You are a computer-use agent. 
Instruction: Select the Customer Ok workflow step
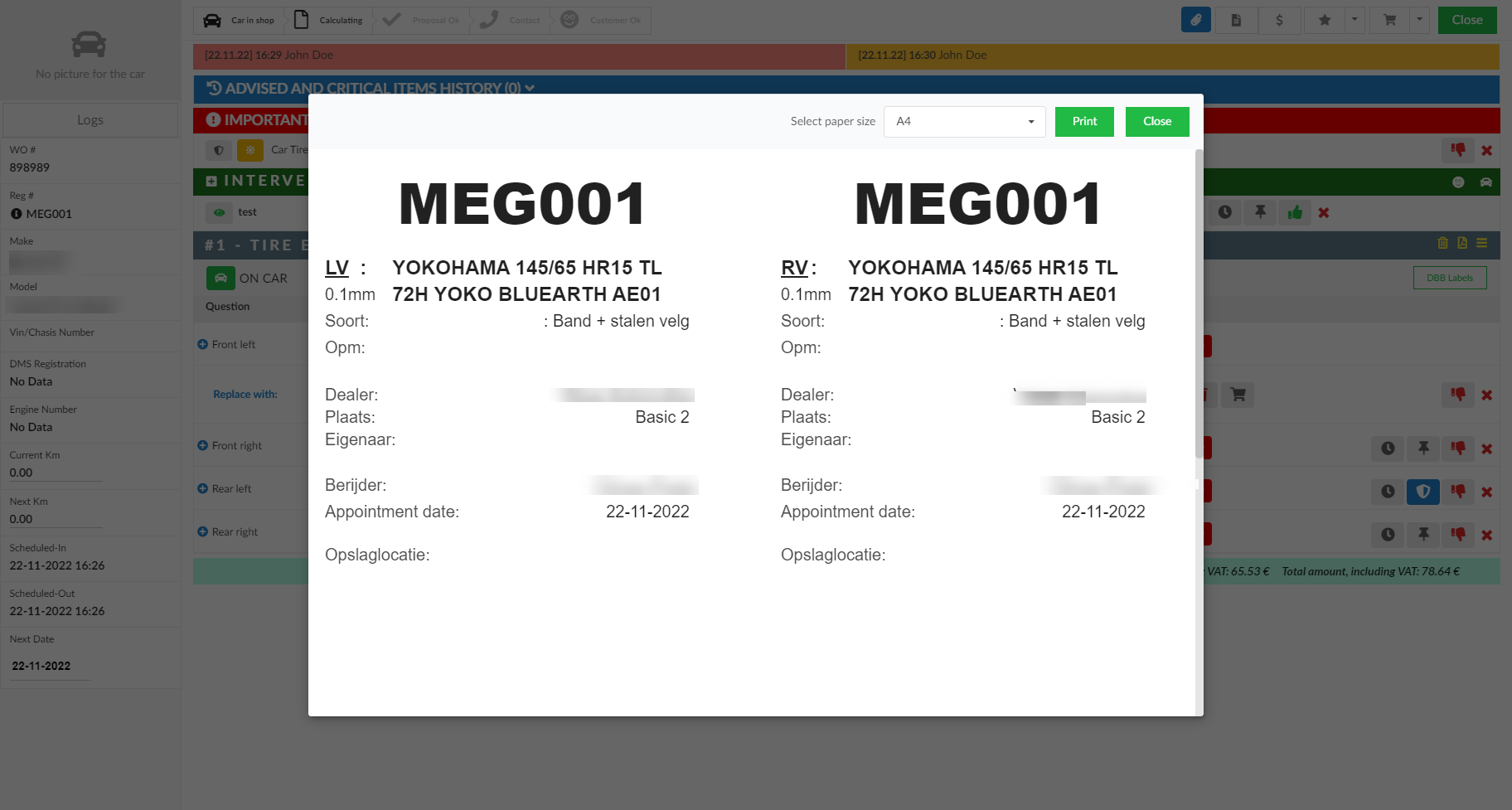click(x=602, y=20)
